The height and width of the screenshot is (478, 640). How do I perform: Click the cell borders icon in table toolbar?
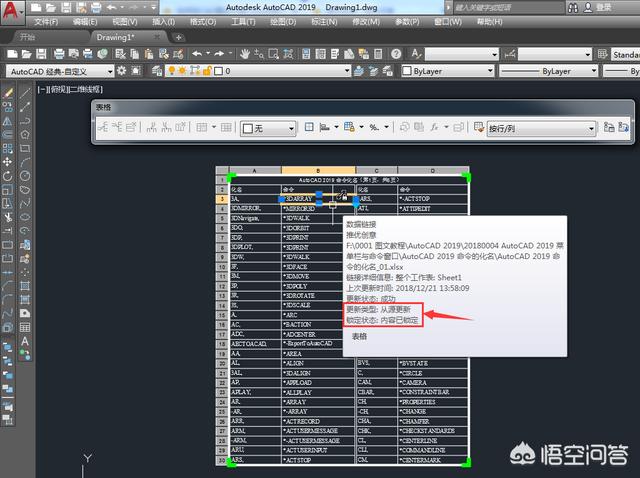tap(309, 127)
